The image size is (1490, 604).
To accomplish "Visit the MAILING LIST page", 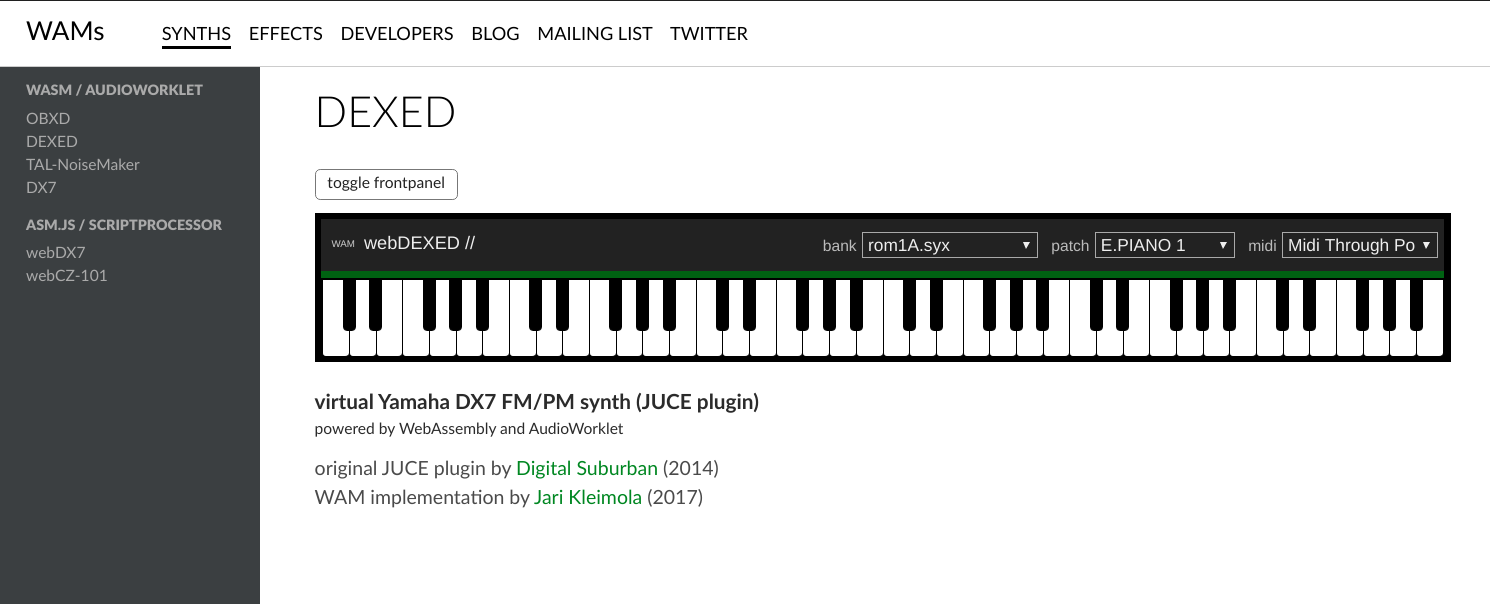I will 594,34.
